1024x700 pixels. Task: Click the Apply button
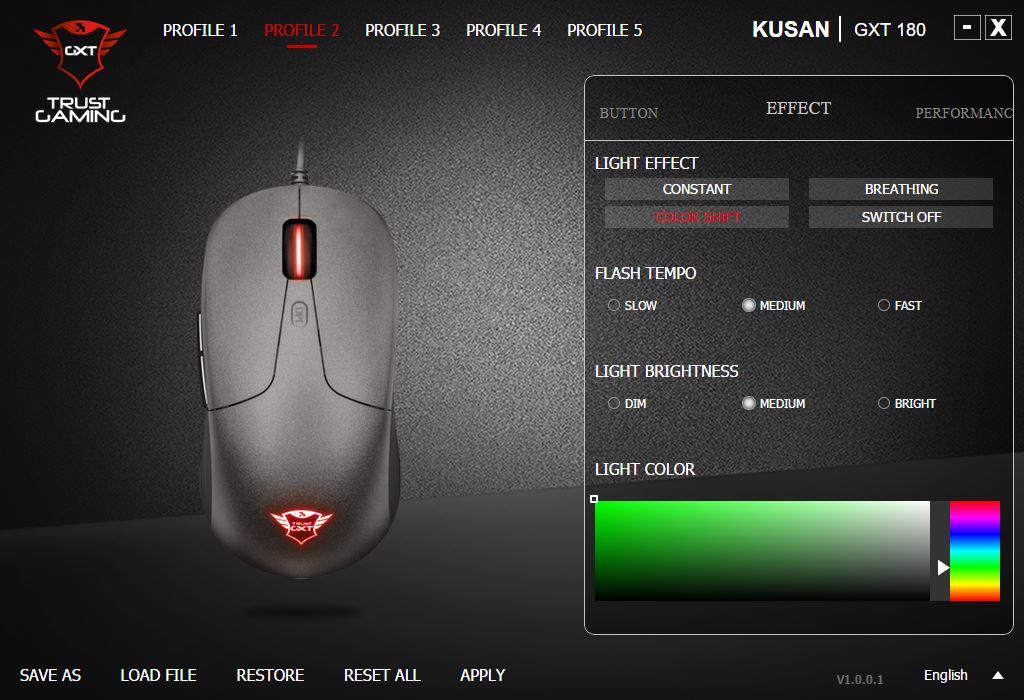[x=483, y=675]
